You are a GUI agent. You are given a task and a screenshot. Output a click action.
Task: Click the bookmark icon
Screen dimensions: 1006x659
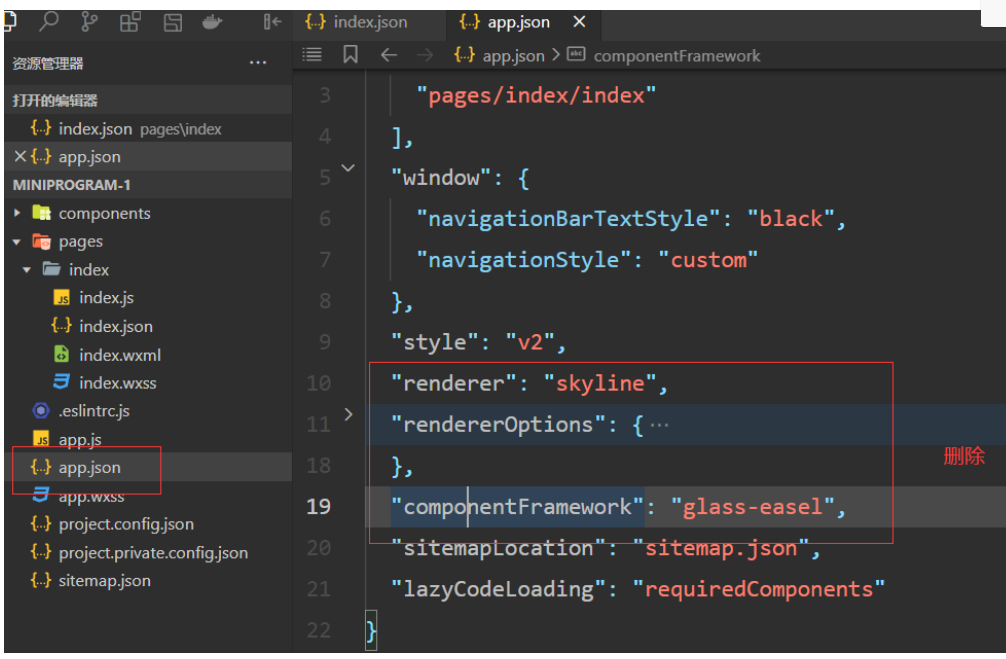(x=350, y=55)
